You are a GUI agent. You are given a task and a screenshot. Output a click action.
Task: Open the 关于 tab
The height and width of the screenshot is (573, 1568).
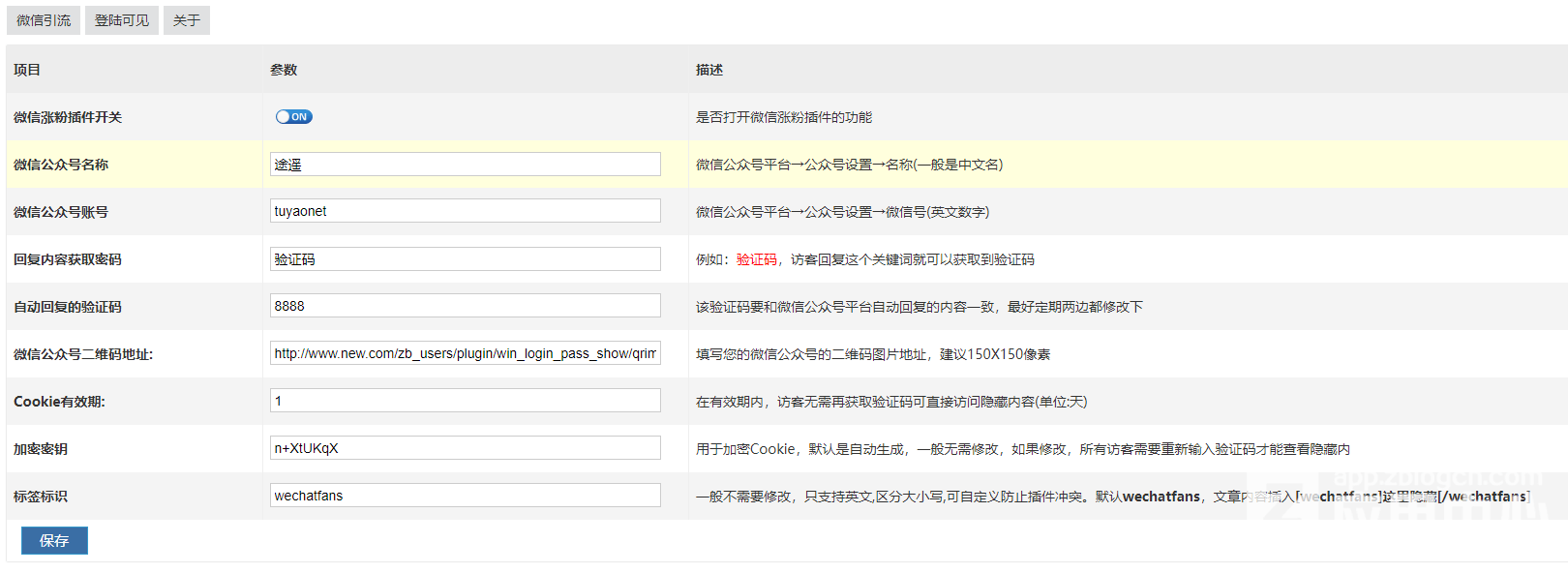click(x=187, y=20)
